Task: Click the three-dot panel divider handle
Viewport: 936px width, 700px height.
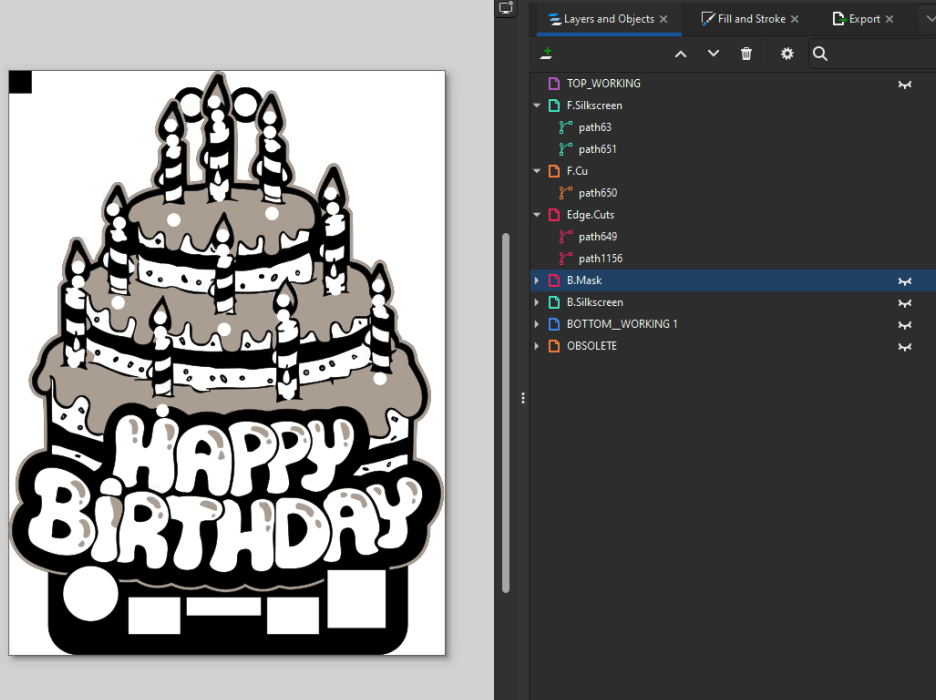Action: 523,398
